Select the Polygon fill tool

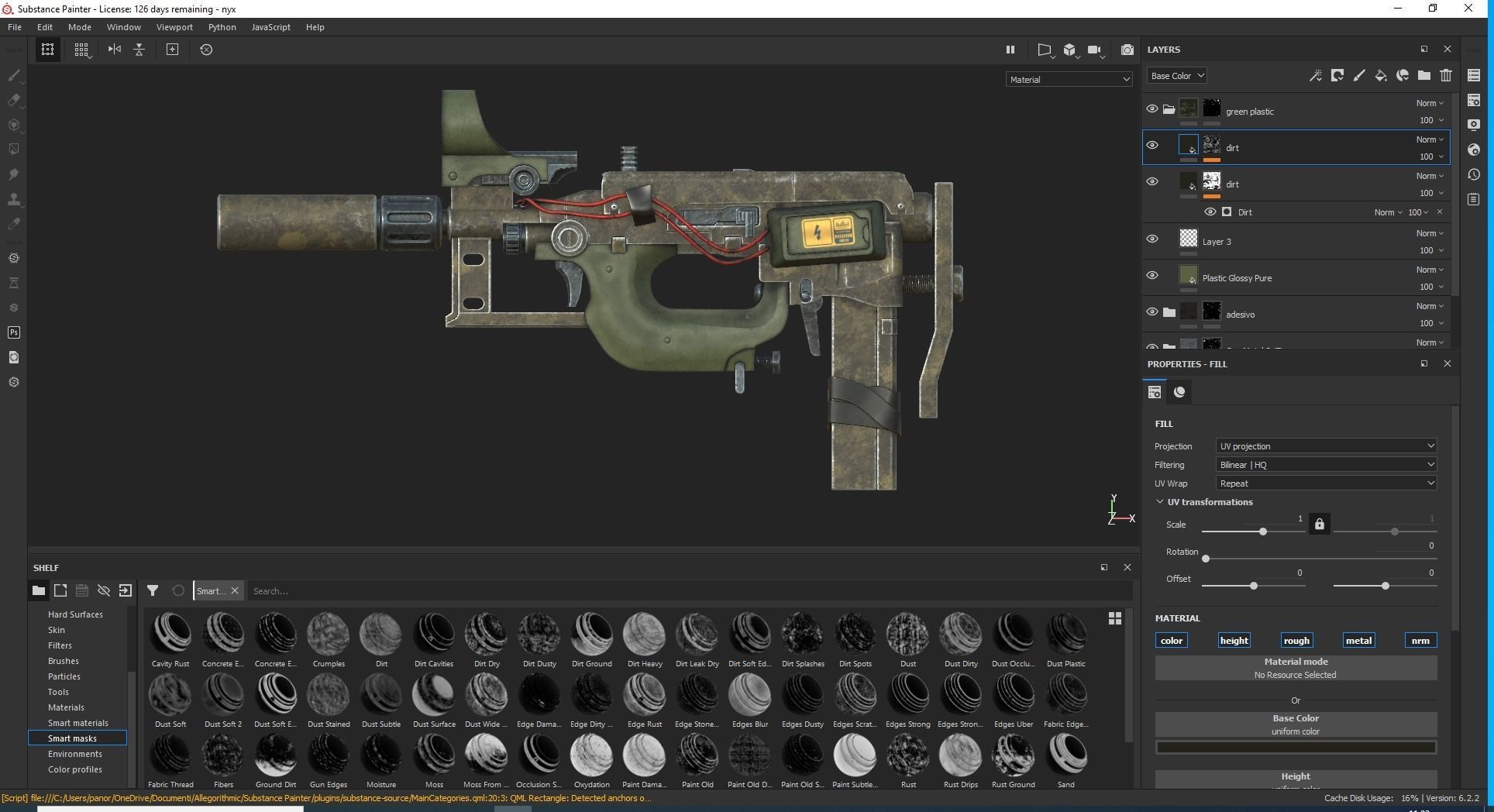pos(14,150)
